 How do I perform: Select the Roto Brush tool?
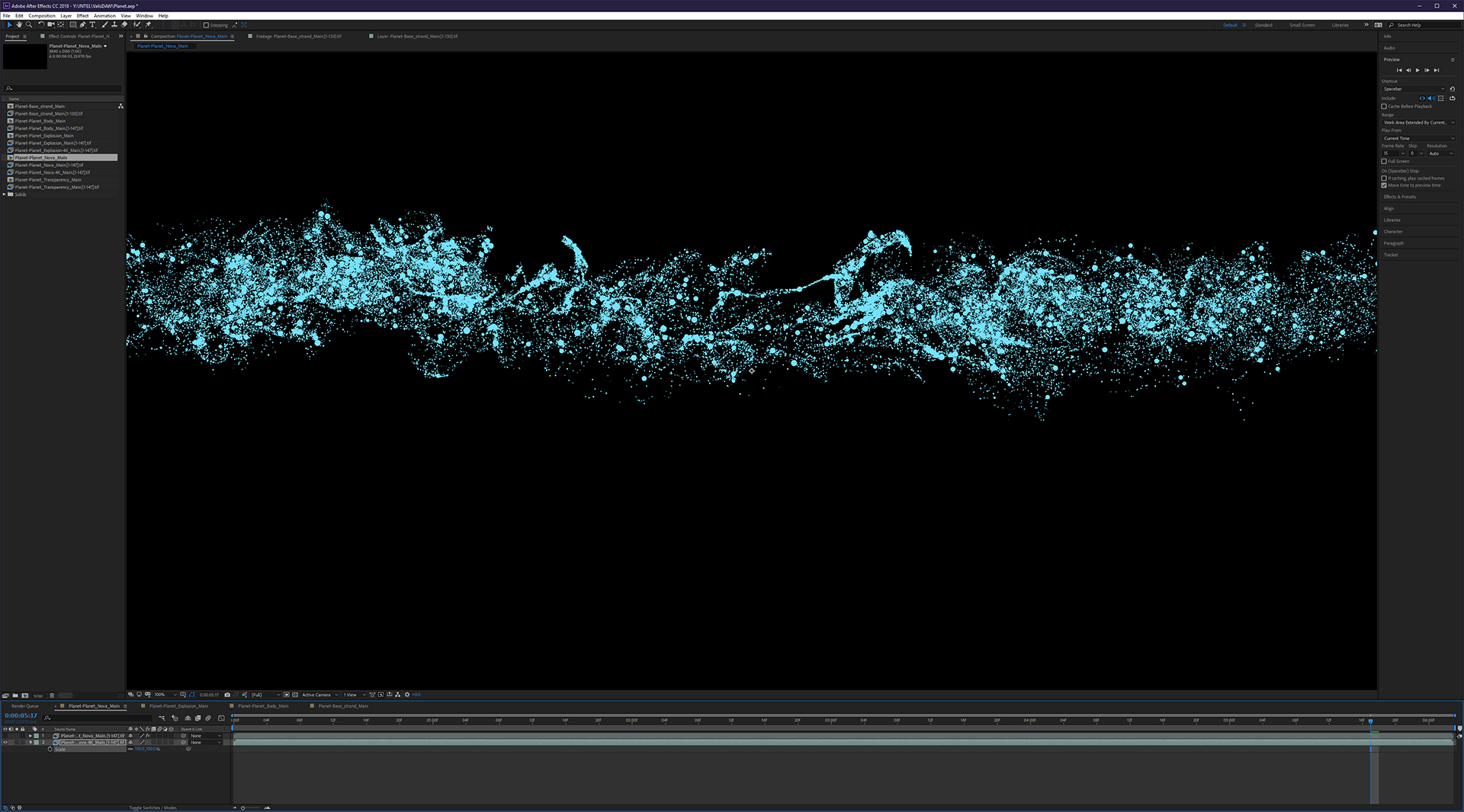pos(136,24)
